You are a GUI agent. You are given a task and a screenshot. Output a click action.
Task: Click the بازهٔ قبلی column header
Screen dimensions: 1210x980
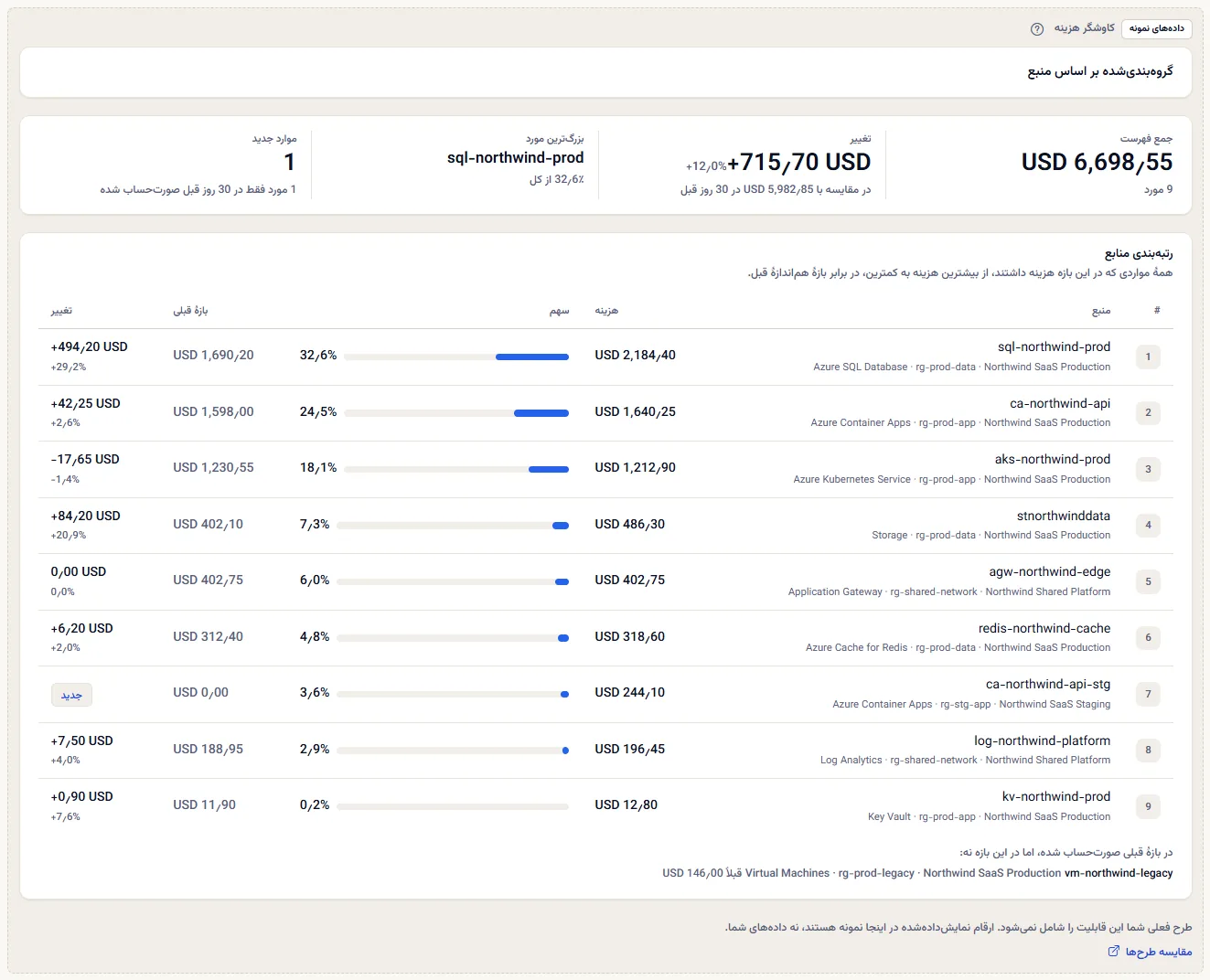coord(190,311)
